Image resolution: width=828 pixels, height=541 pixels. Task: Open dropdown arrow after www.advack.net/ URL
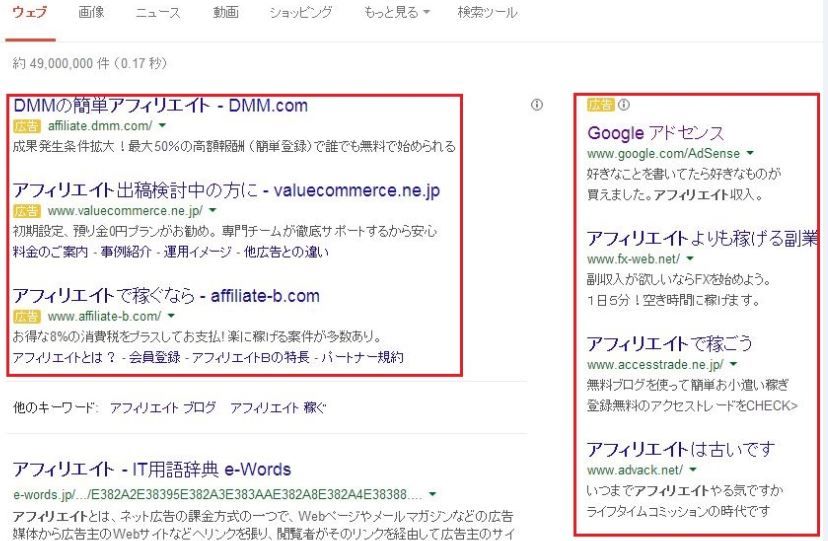tap(693, 469)
